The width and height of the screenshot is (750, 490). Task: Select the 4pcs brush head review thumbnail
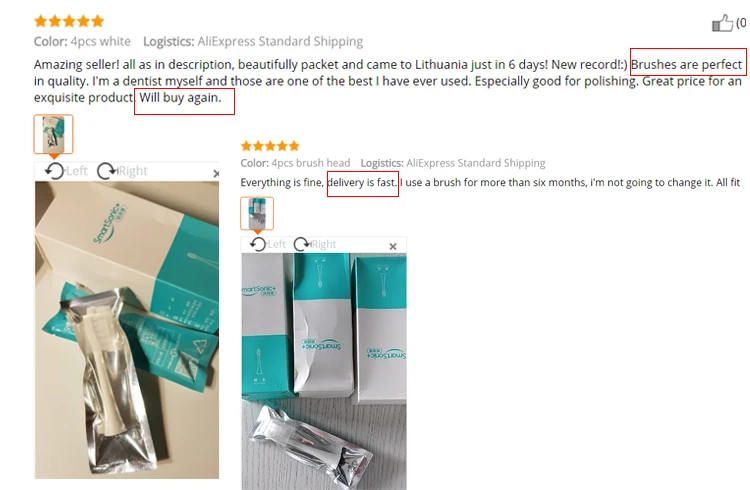tap(257, 213)
